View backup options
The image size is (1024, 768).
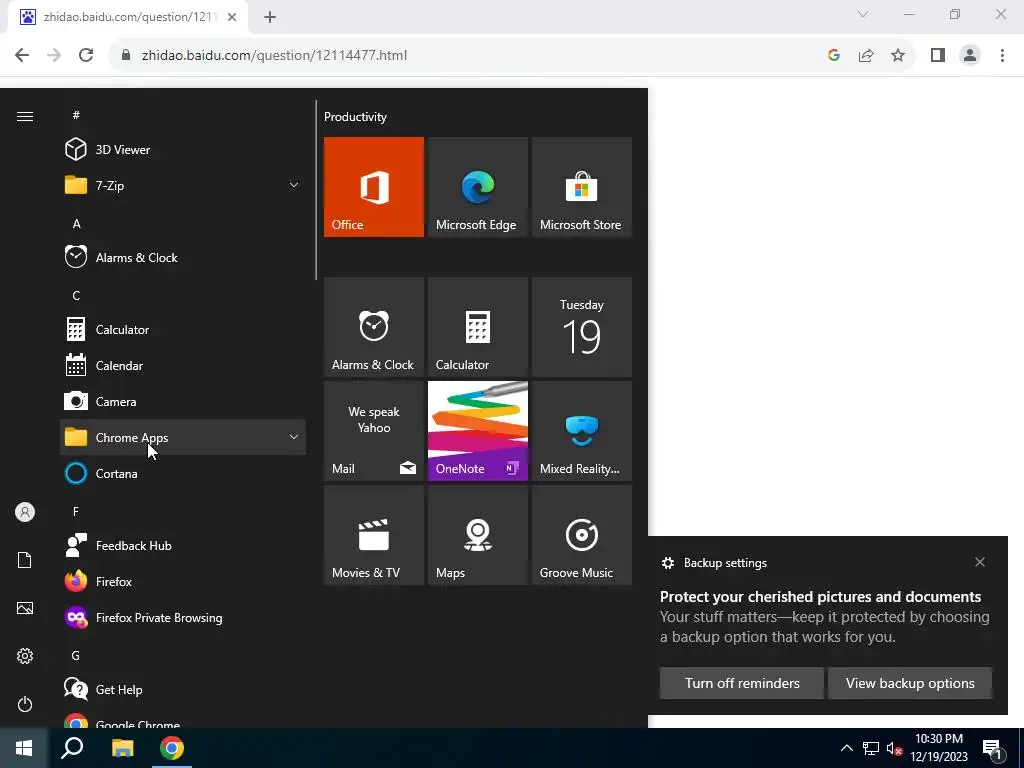[x=910, y=683]
